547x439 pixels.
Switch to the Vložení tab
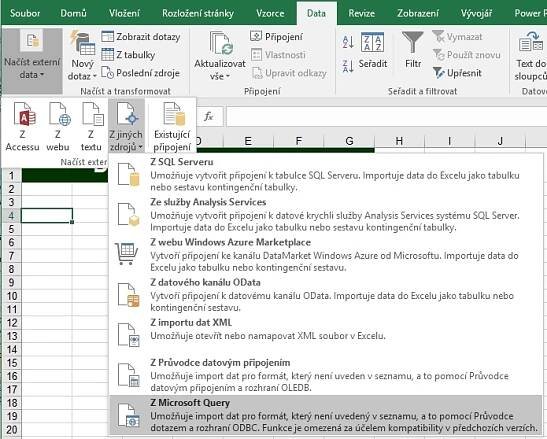[124, 13]
